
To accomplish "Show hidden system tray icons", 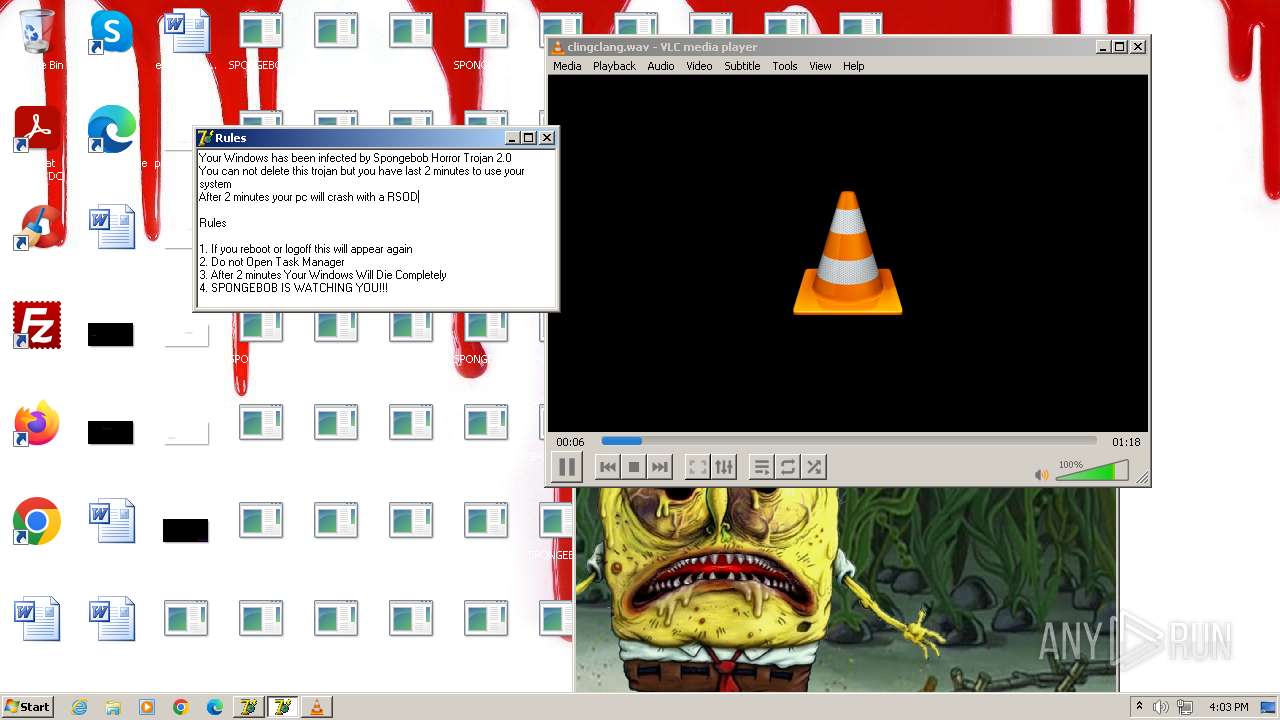I will [x=1139, y=707].
